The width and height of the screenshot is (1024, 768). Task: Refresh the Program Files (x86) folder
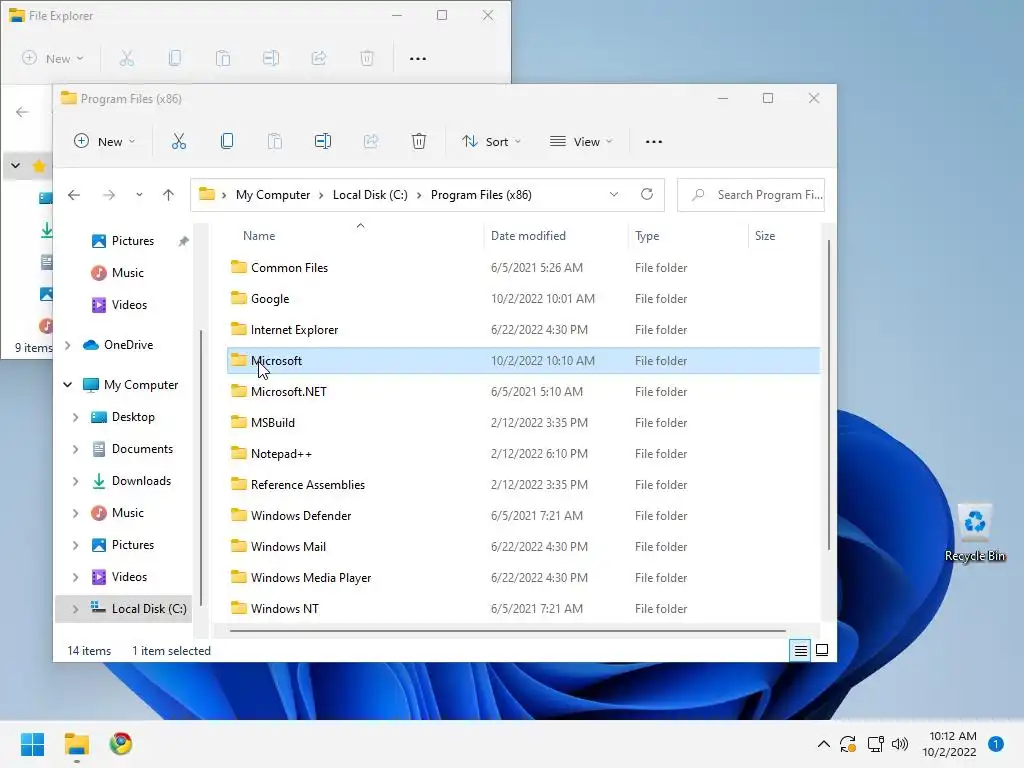pyautogui.click(x=647, y=194)
